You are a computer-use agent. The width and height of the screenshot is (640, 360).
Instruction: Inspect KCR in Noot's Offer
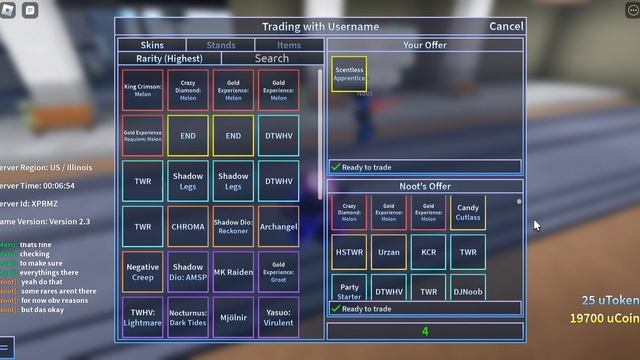428,252
